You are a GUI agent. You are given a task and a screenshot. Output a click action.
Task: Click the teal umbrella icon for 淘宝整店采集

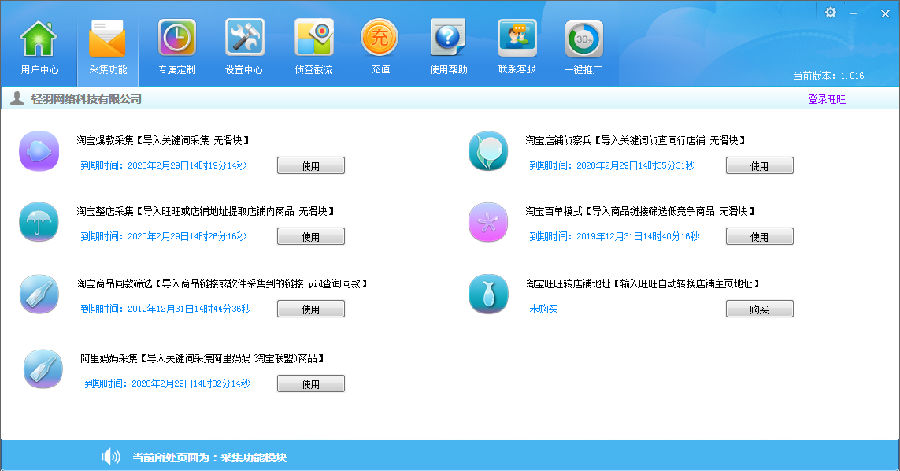(x=39, y=222)
